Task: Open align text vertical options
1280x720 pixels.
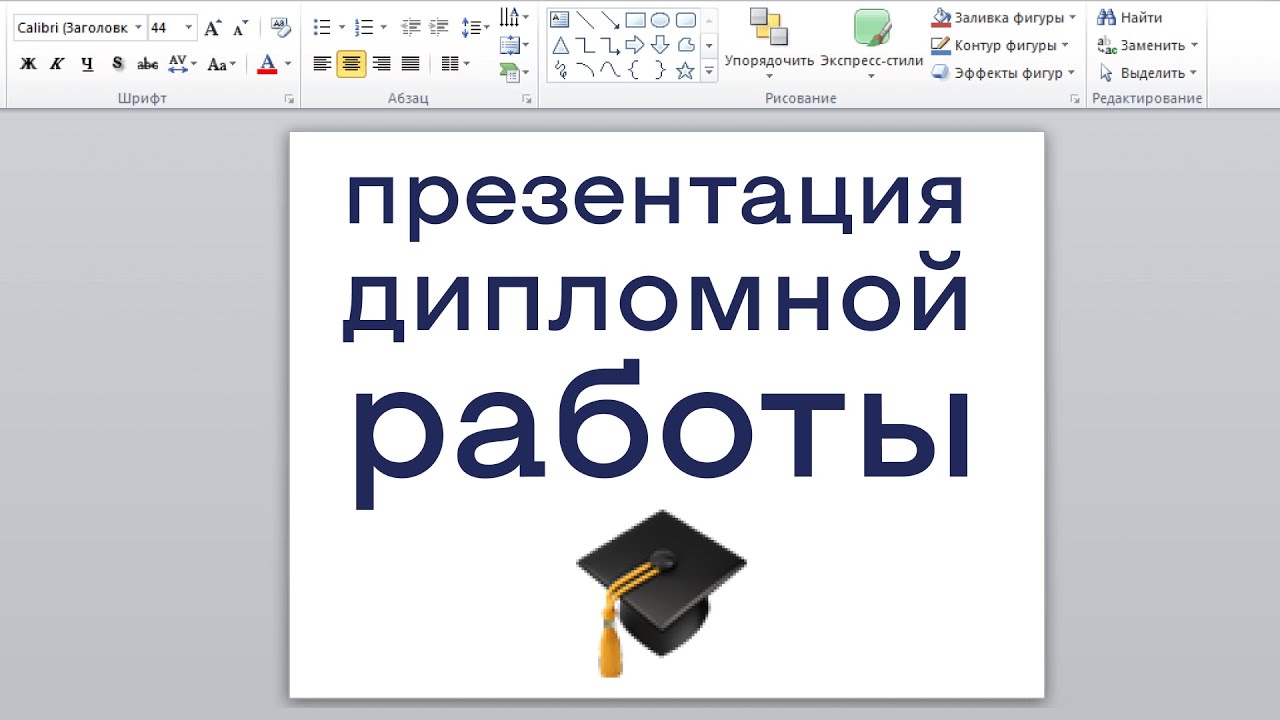Action: (x=513, y=45)
